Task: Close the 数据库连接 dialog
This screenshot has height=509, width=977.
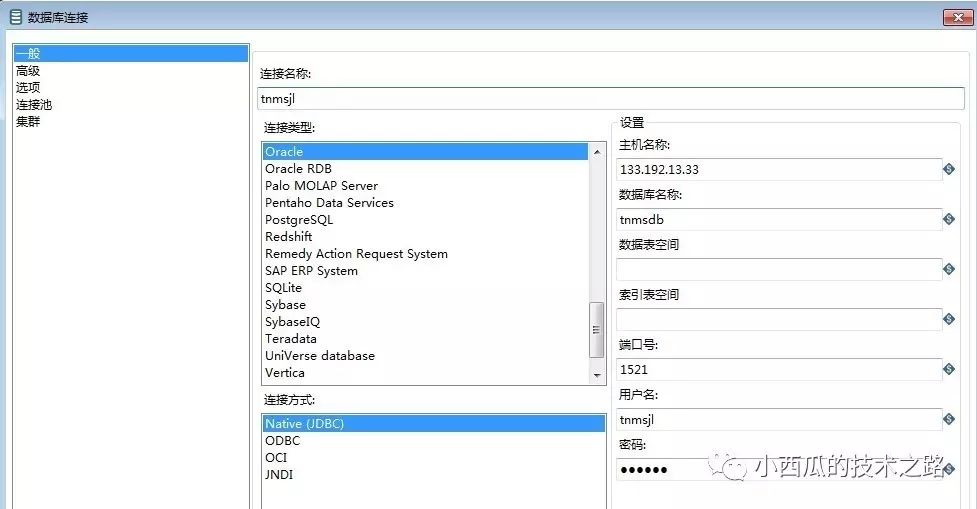Action: tap(958, 17)
